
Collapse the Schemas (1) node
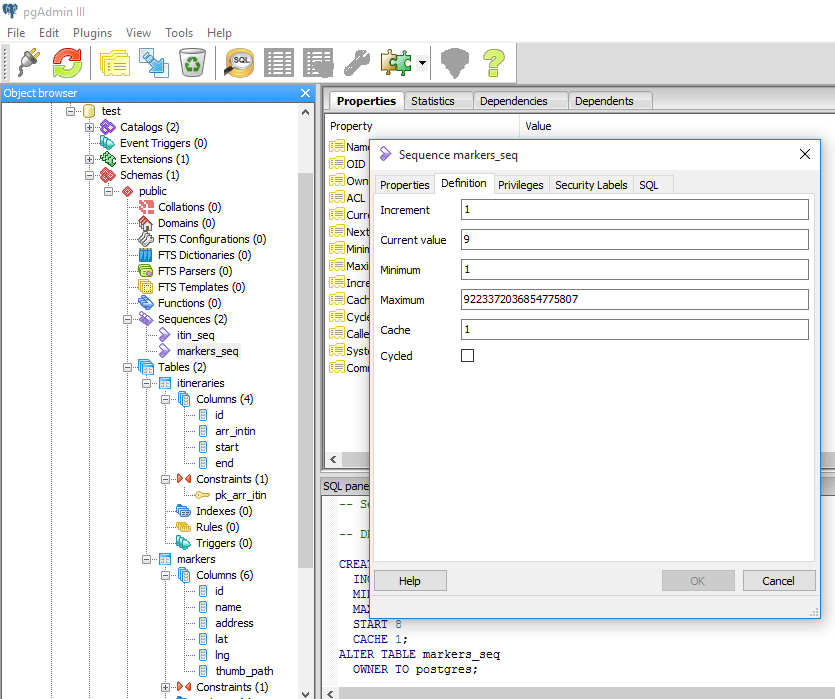point(89,175)
